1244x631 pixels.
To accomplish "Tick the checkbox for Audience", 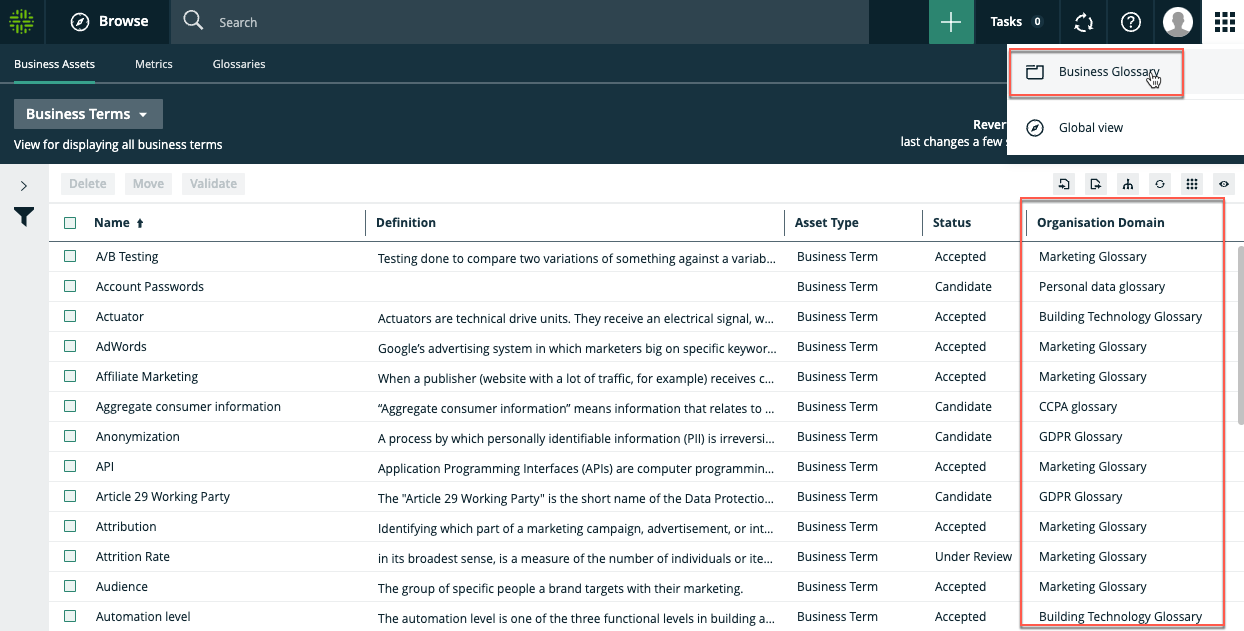I will point(70,586).
